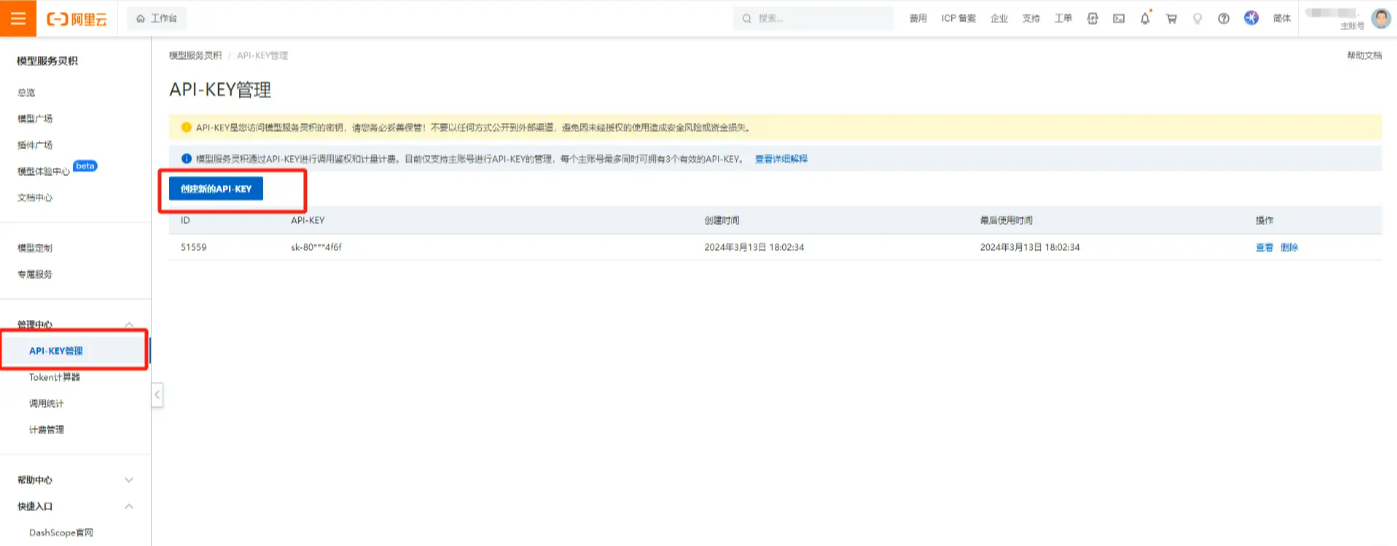The height and width of the screenshot is (546, 1397).
Task: Open the help question mark icon
Action: 1223,18
